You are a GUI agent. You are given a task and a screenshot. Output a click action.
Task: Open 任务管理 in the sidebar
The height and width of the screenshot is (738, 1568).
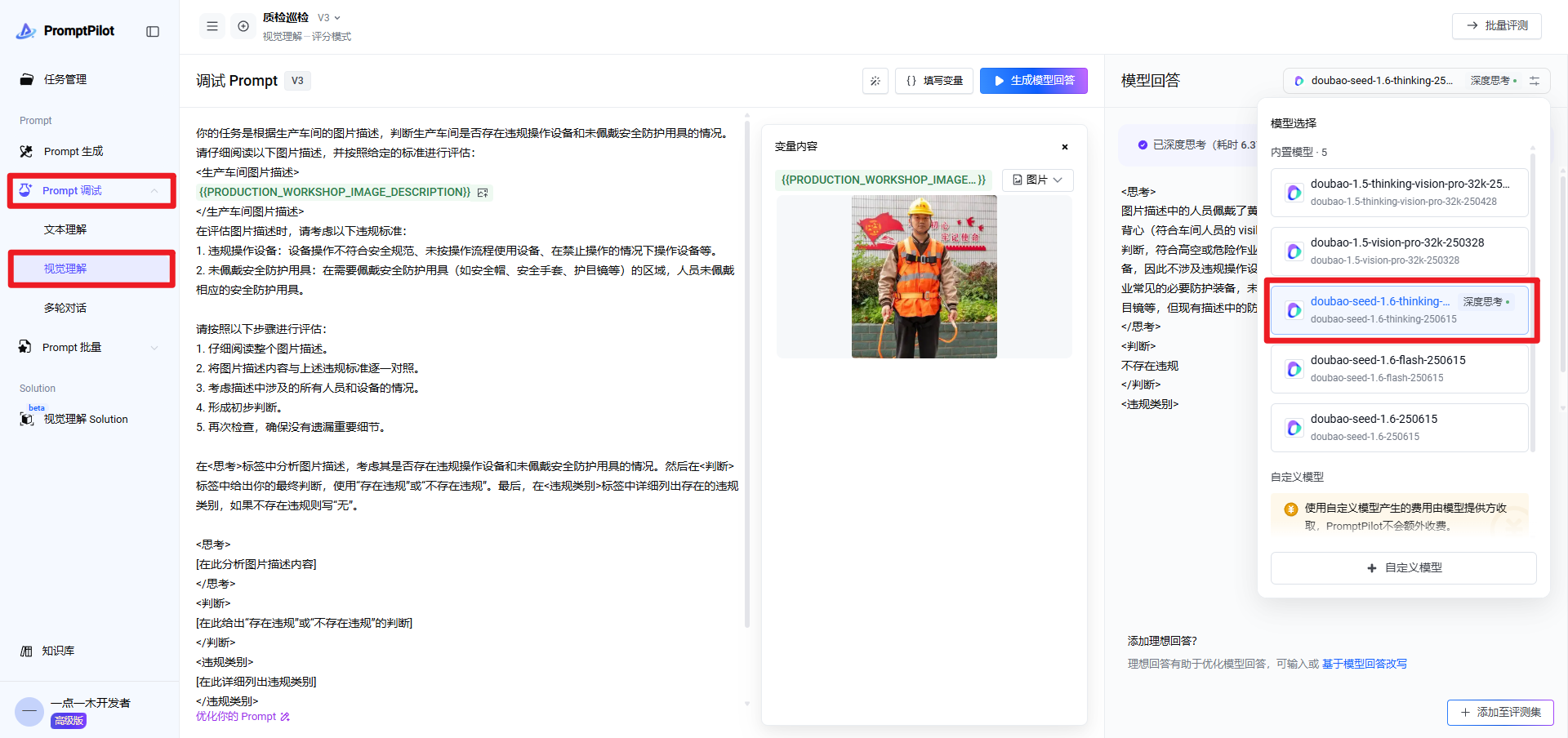coord(65,79)
